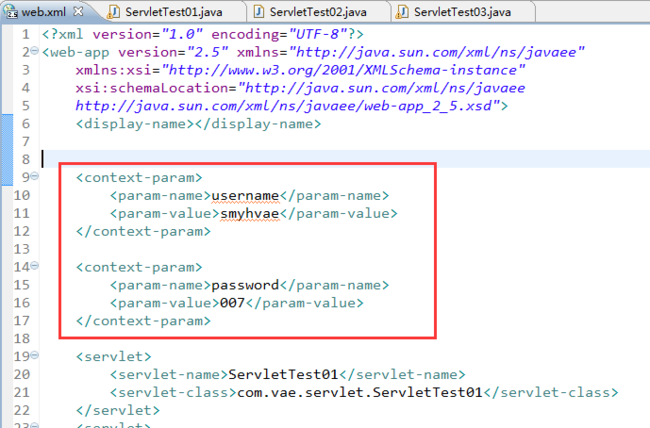Collapse the web-app element on line 2
This screenshot has width=650, height=428.
pyautogui.click(x=34, y=51)
